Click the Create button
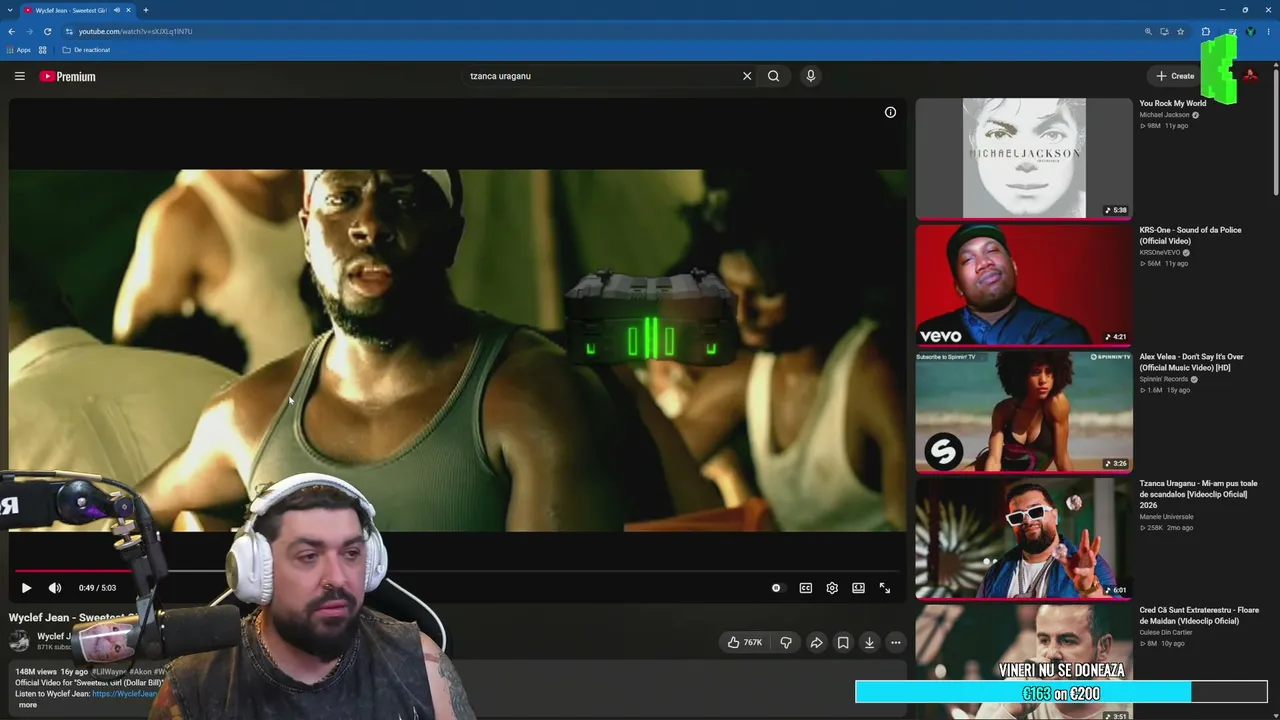This screenshot has width=1280, height=720. click(1175, 76)
